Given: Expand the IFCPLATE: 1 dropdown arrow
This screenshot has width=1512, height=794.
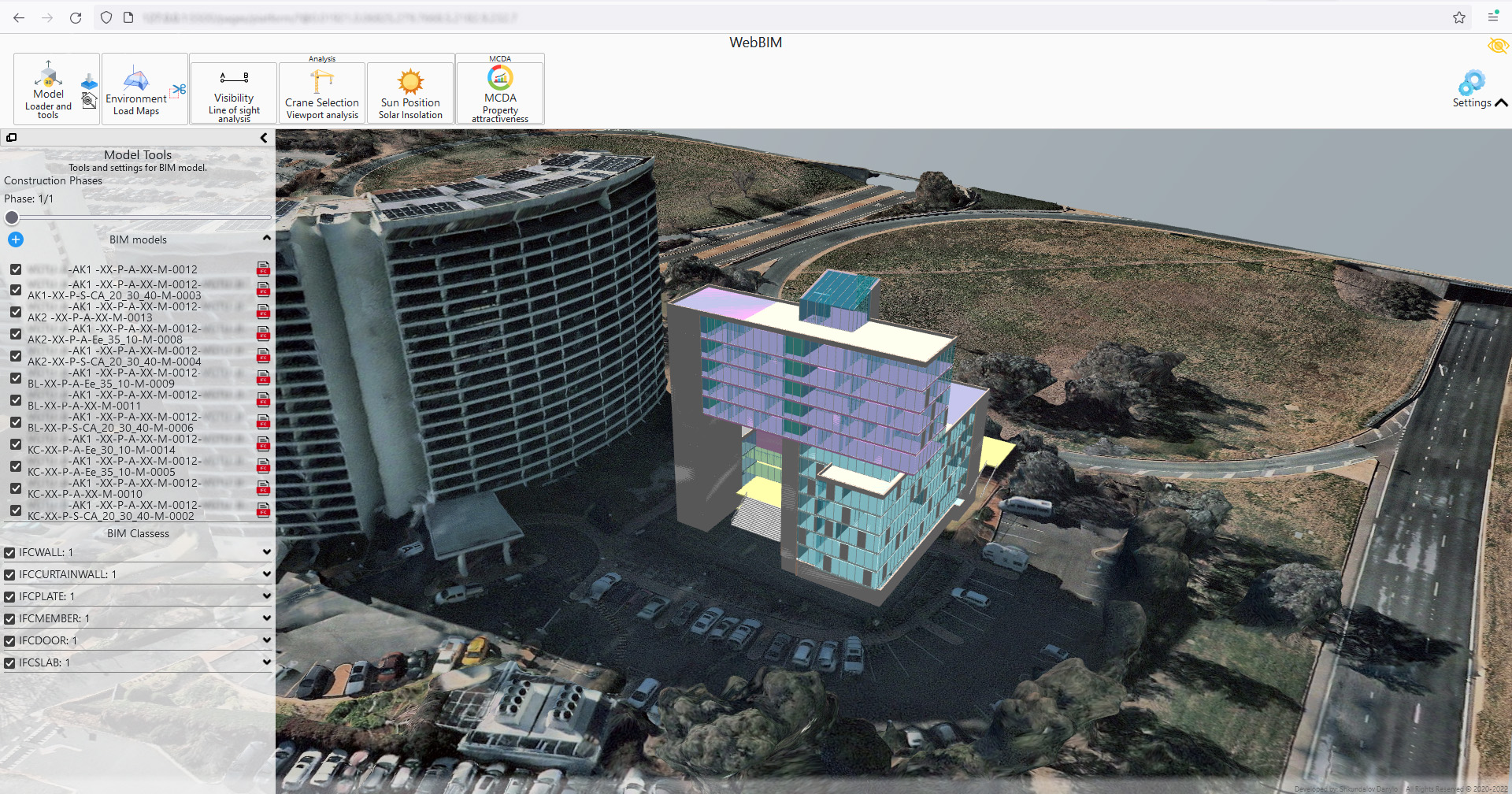Looking at the screenshot, I should pos(266,596).
